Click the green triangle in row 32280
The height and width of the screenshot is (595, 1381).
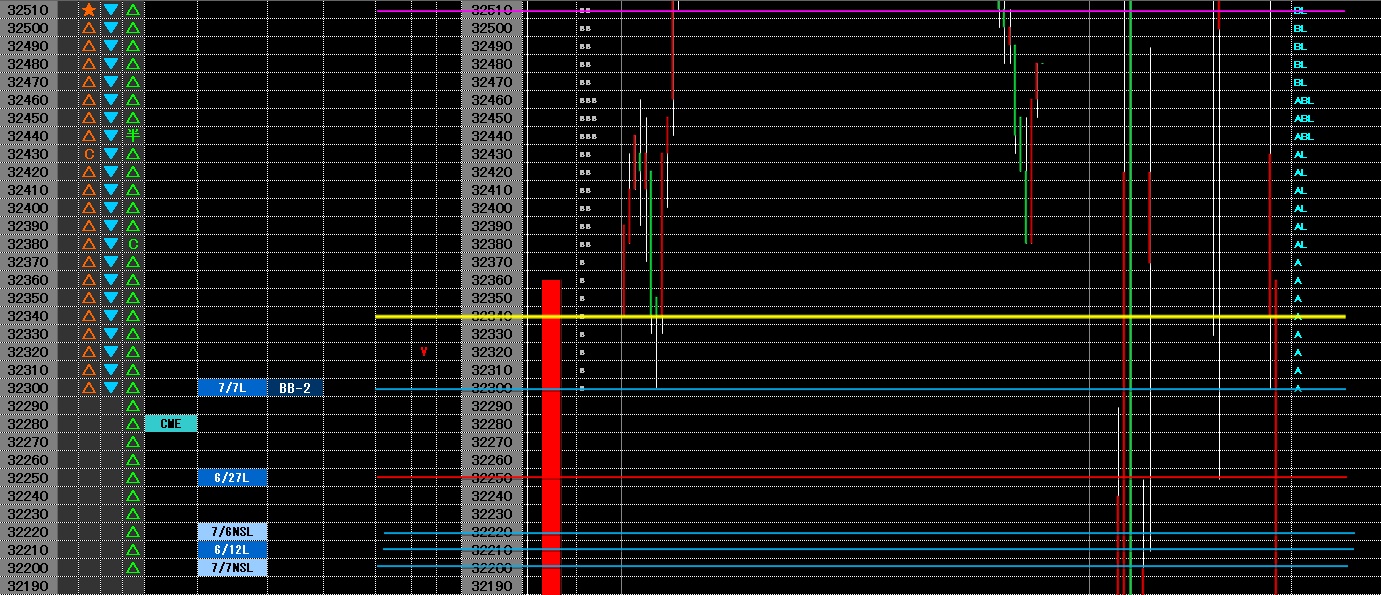coord(133,424)
